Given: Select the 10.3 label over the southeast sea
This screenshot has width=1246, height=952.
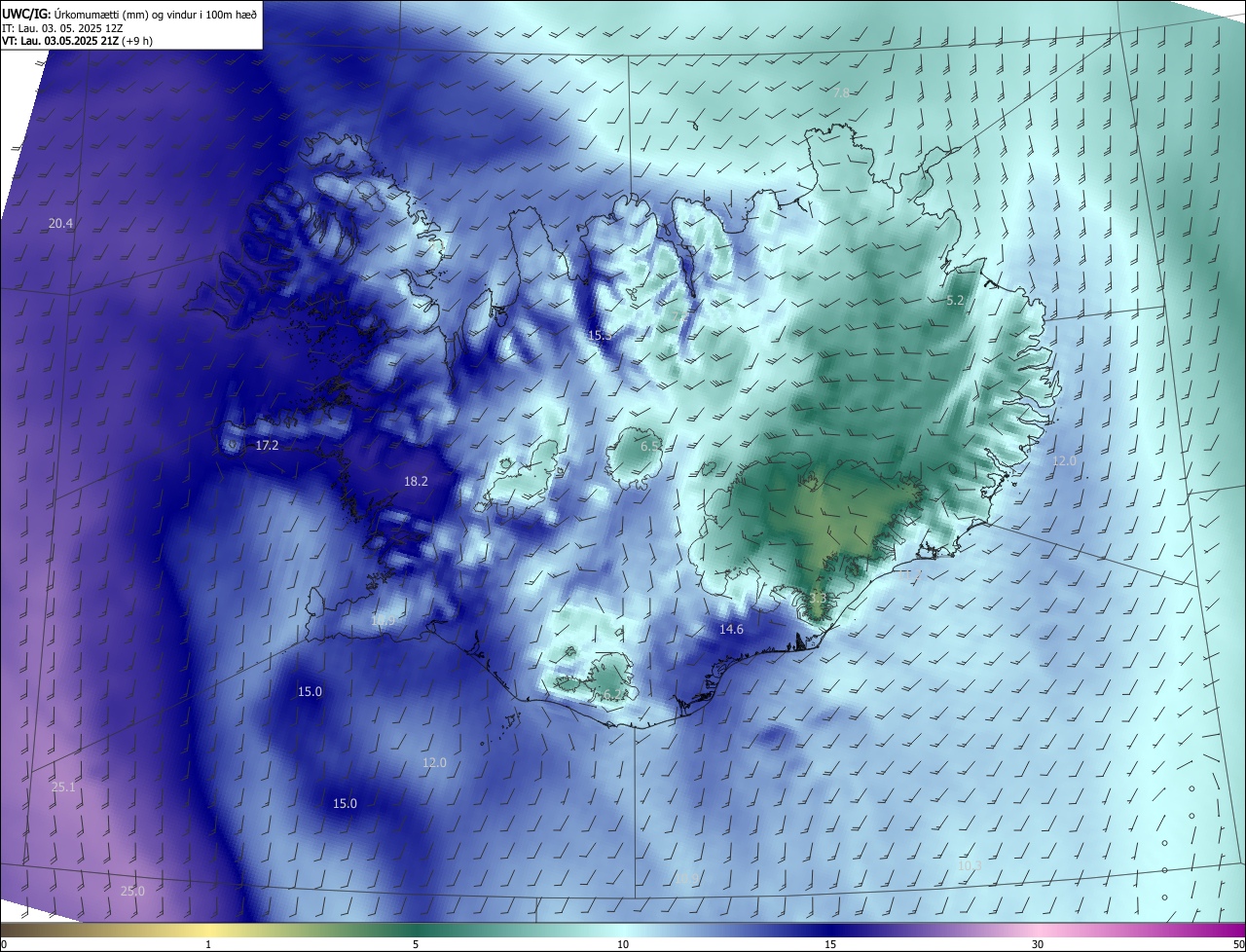Looking at the screenshot, I should click(970, 865).
